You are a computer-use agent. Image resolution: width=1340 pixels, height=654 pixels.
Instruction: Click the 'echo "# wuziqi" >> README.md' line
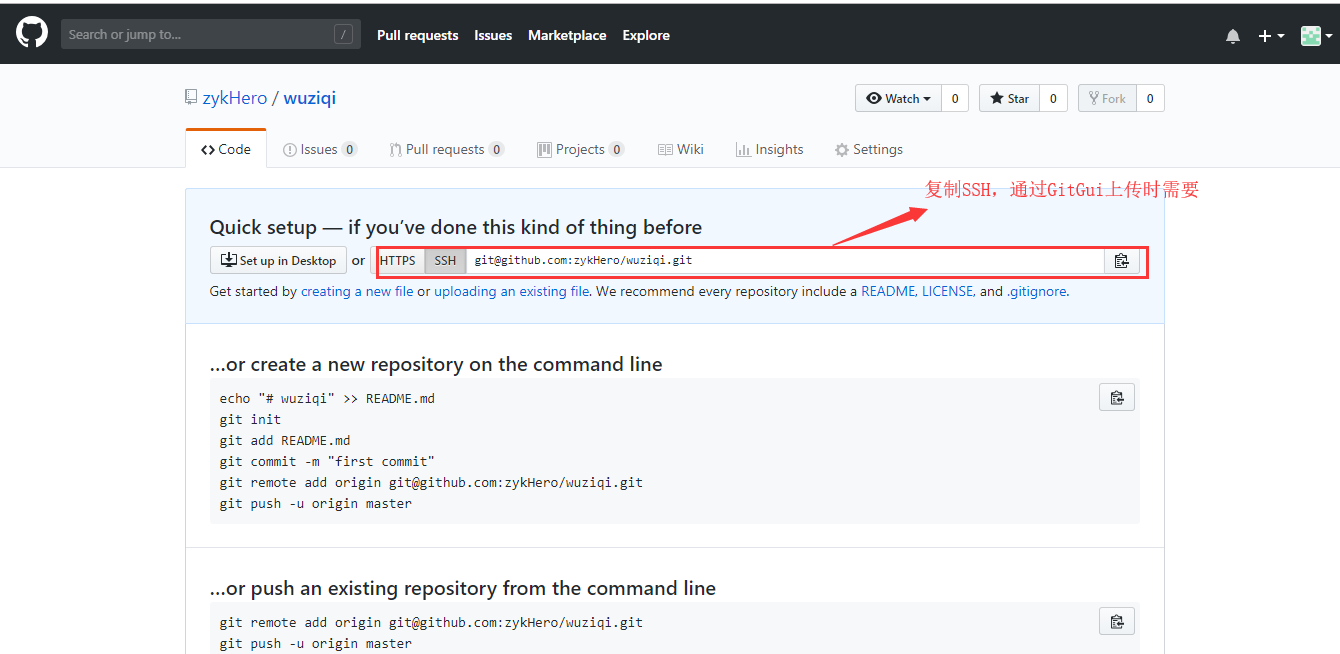[x=327, y=398]
